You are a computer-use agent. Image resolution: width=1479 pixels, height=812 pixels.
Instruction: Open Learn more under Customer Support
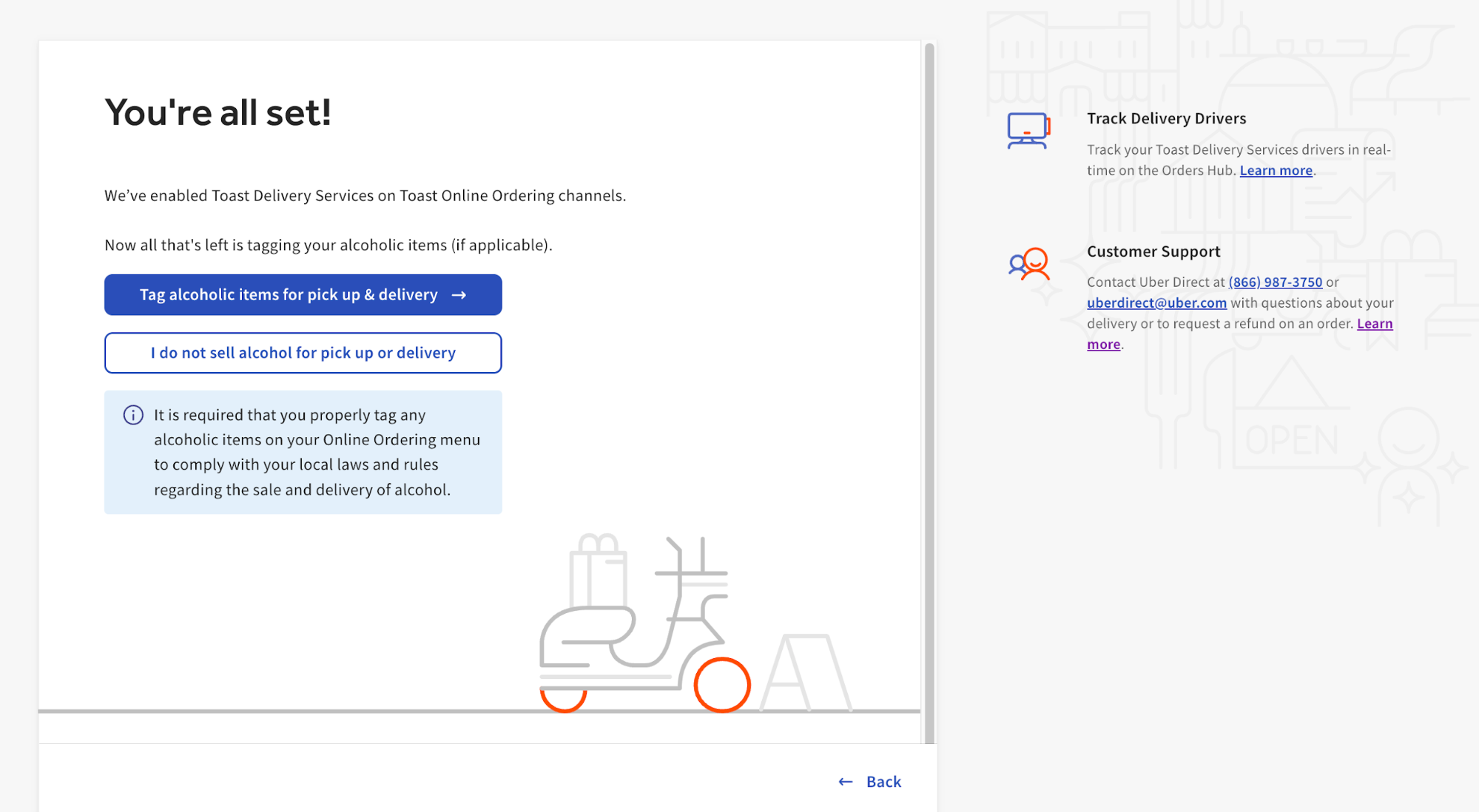tap(1374, 323)
